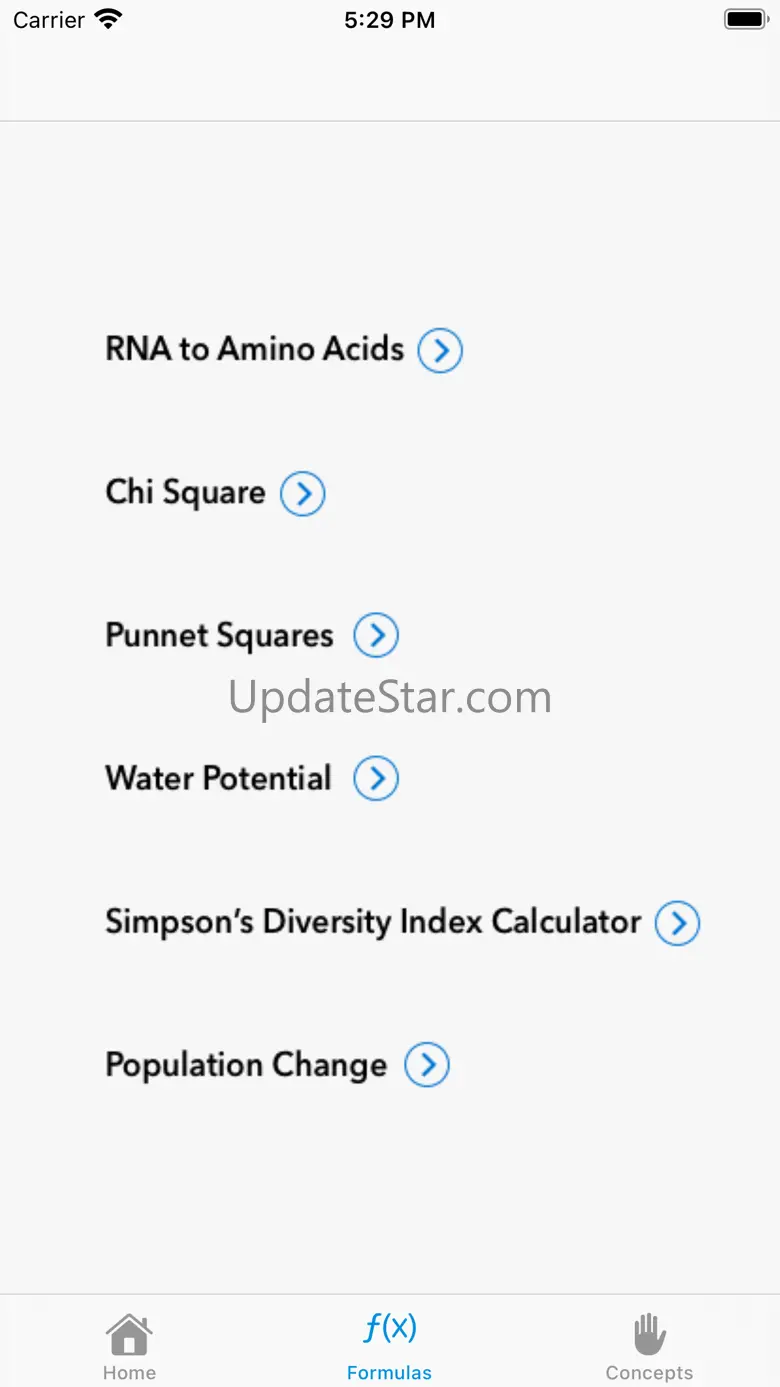Go to the Water Potential entry text
The image size is (780, 1387).
pos(218,778)
